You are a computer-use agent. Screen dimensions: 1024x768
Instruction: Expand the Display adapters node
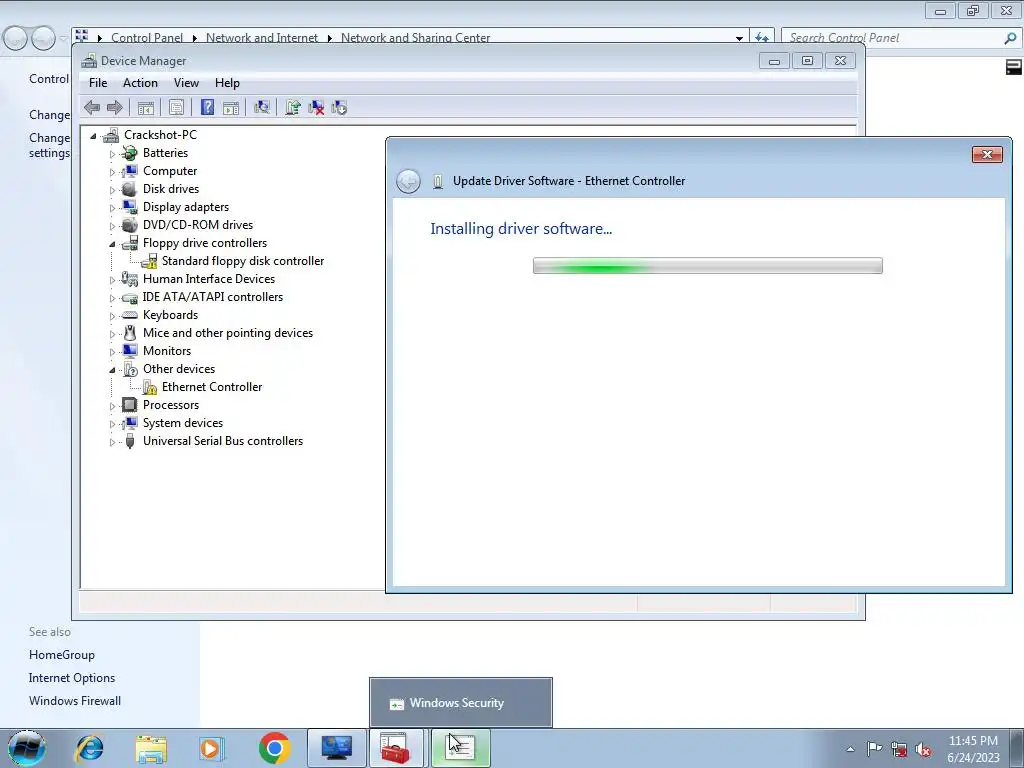tap(112, 208)
